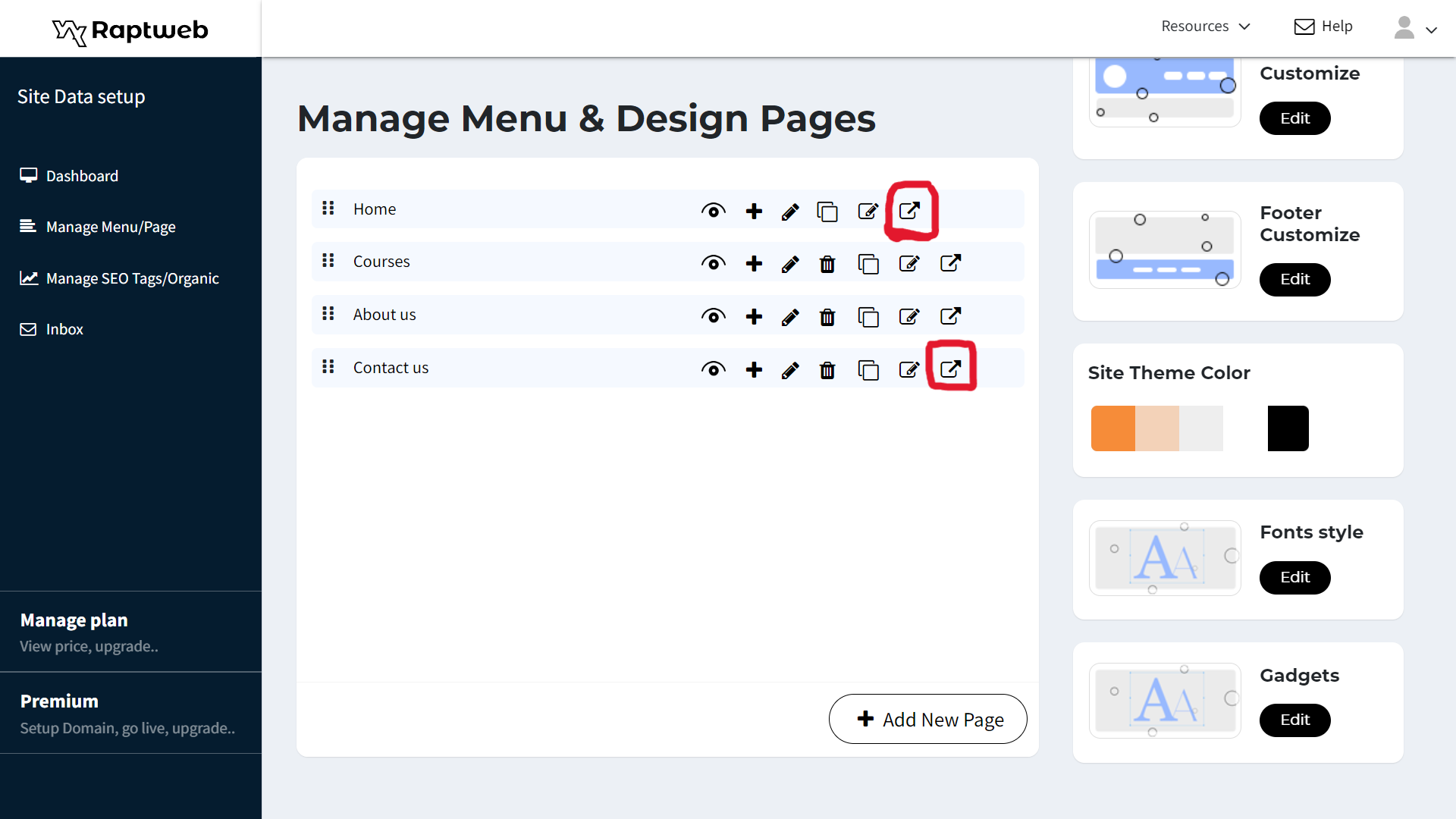Open Inbox in sidebar
The width and height of the screenshot is (1456, 819).
pos(52,329)
